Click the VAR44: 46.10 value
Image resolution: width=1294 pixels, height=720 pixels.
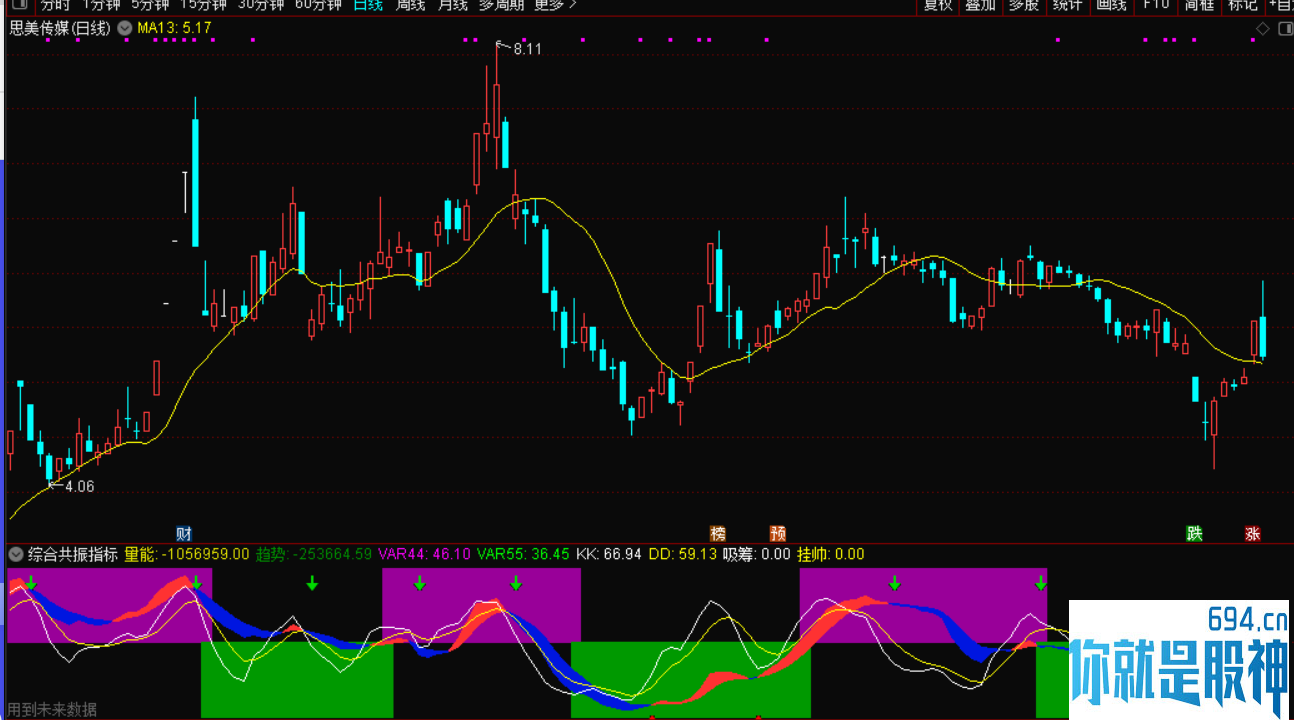click(424, 554)
